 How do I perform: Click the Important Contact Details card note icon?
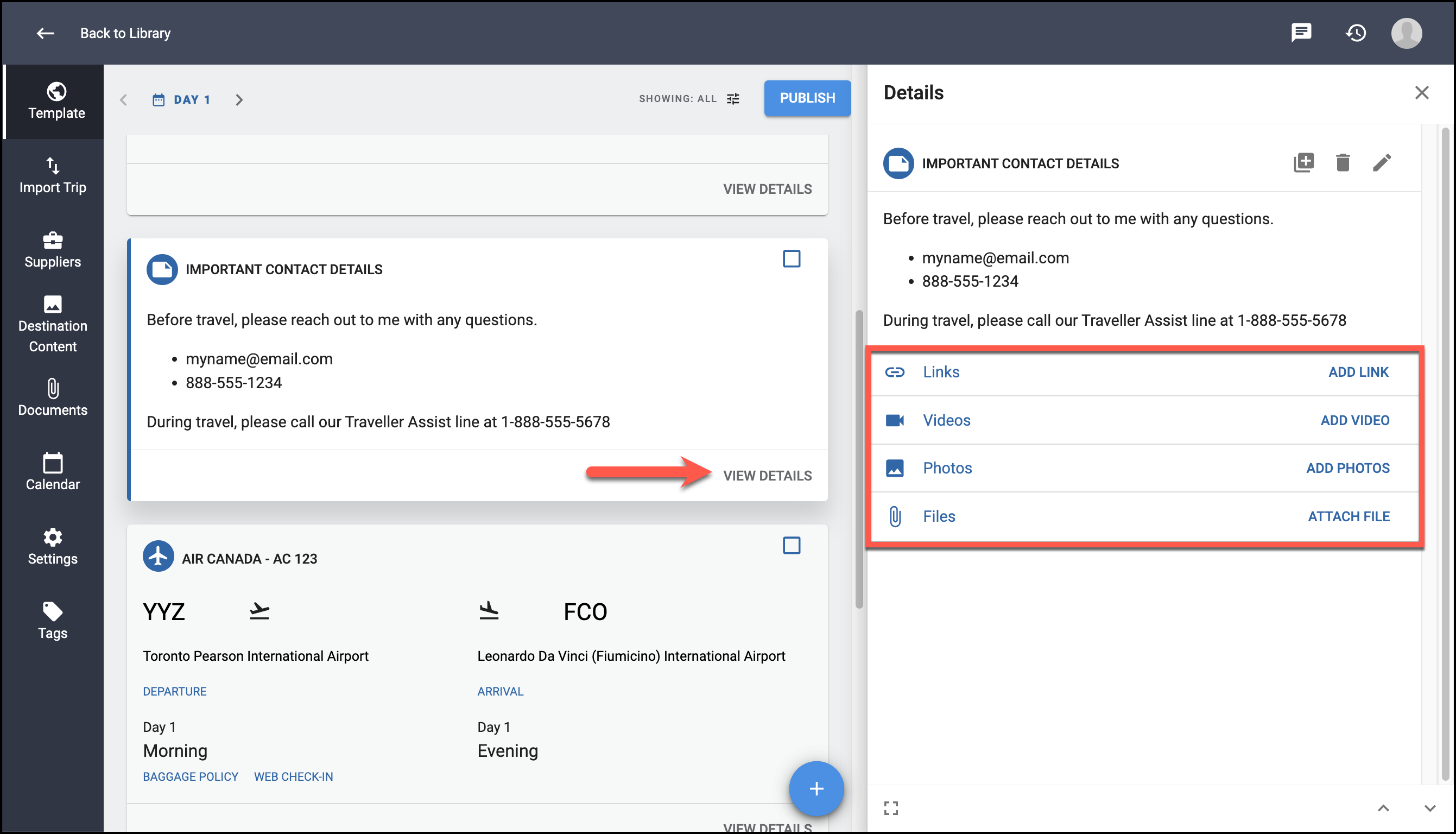point(162,269)
